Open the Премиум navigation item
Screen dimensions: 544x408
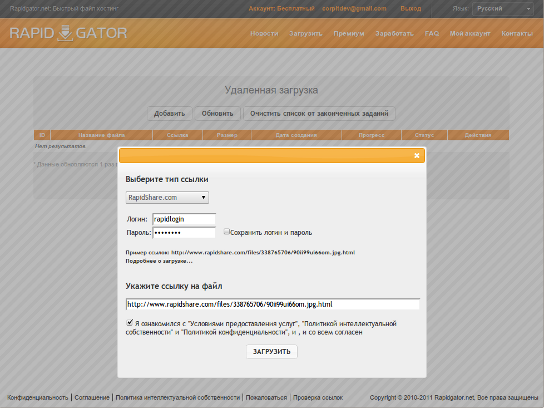click(x=349, y=34)
